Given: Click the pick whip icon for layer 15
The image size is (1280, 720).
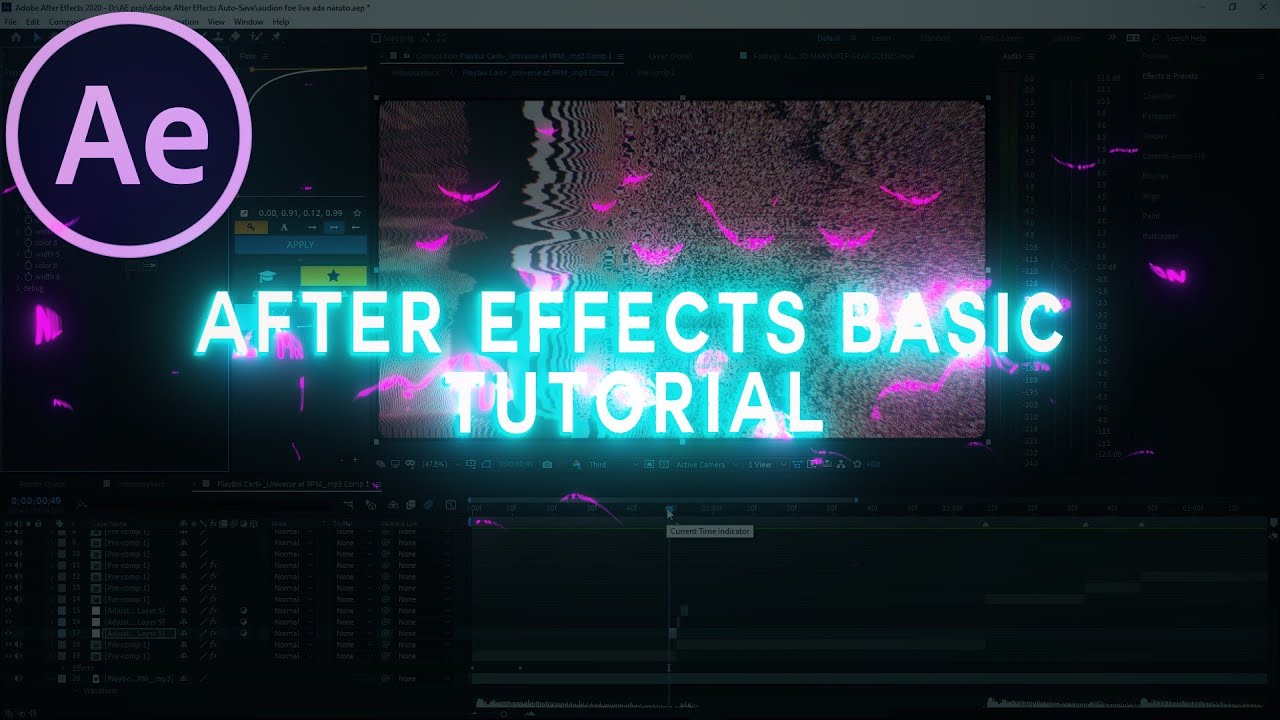Looking at the screenshot, I should (386, 610).
